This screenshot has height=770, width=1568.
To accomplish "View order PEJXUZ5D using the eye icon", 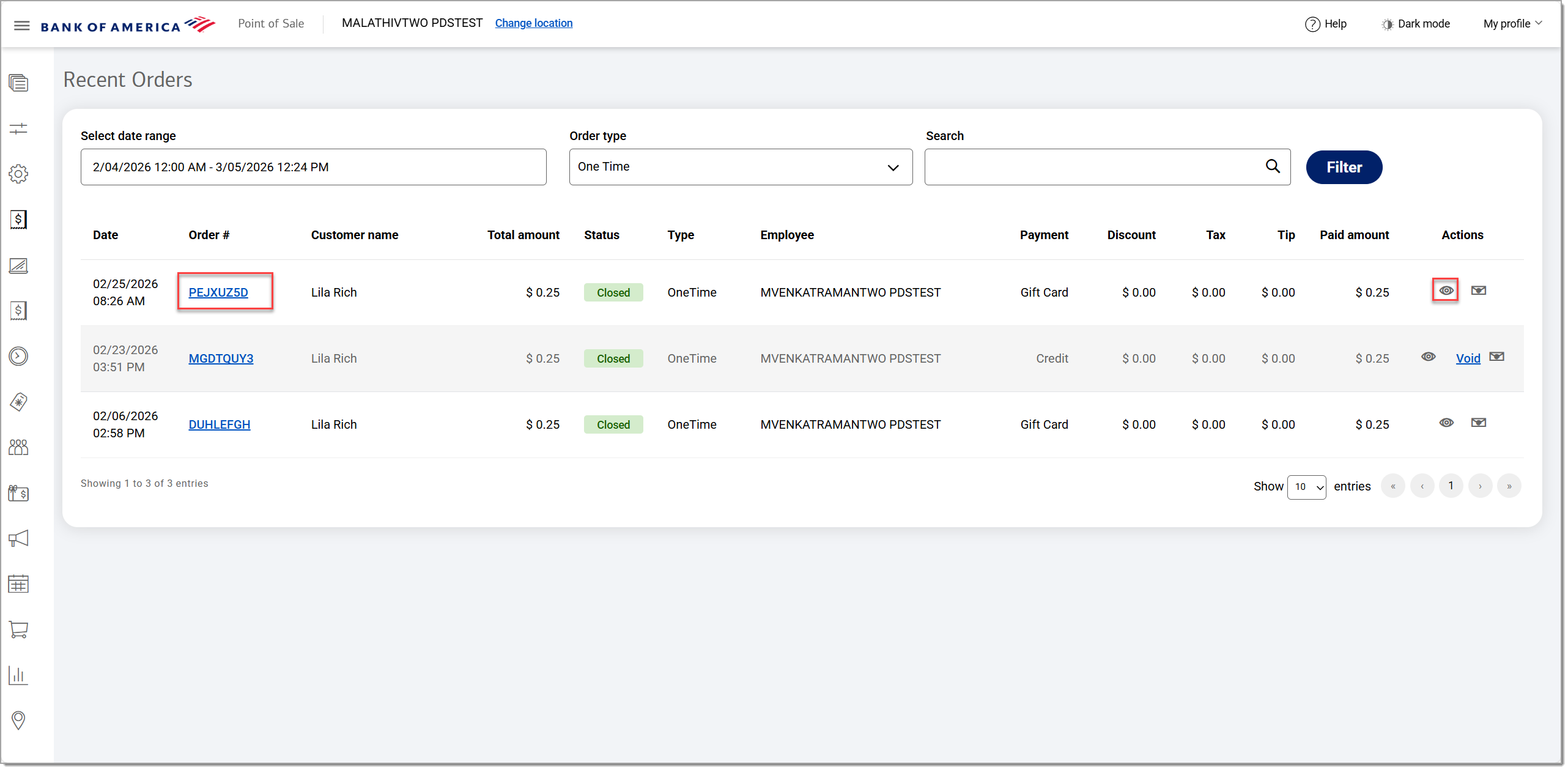I will click(1446, 290).
